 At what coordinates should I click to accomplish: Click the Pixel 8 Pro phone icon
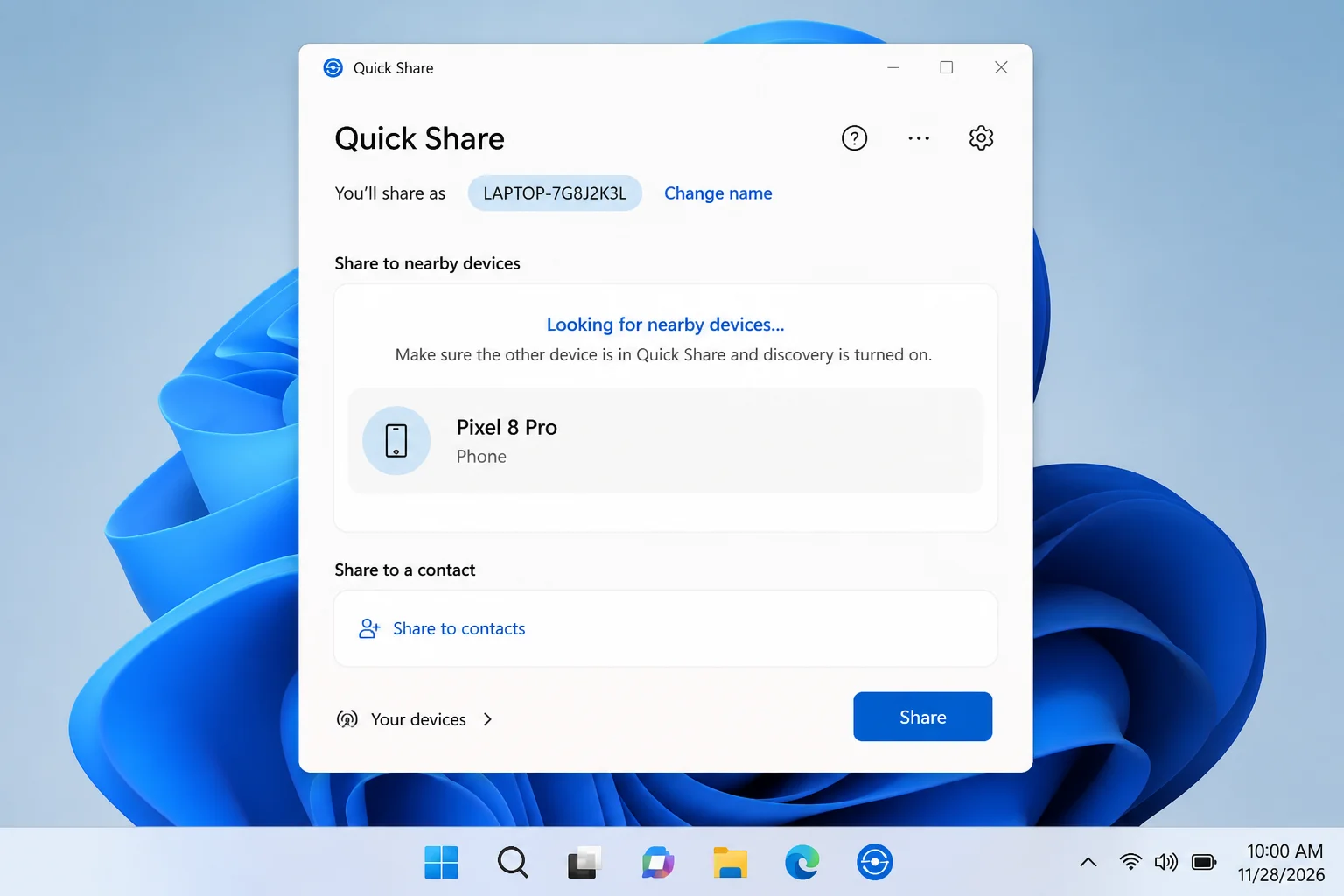pyautogui.click(x=396, y=441)
